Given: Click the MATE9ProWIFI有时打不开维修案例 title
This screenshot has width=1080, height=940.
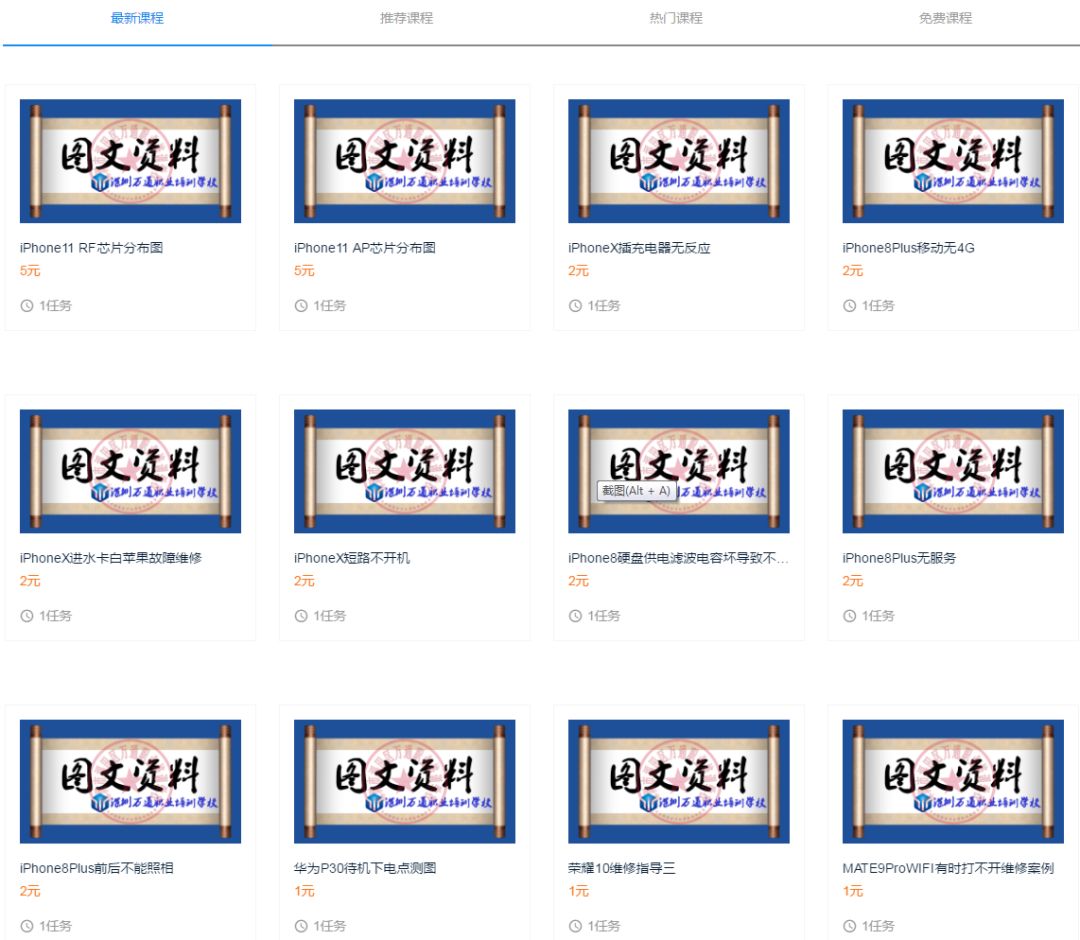Looking at the screenshot, I should (948, 868).
